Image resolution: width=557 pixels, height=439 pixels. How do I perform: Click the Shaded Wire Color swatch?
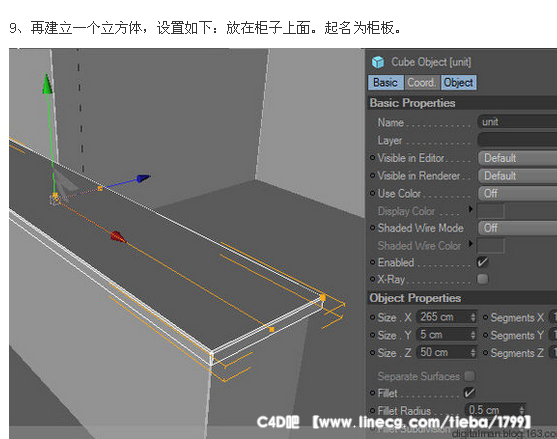491,245
